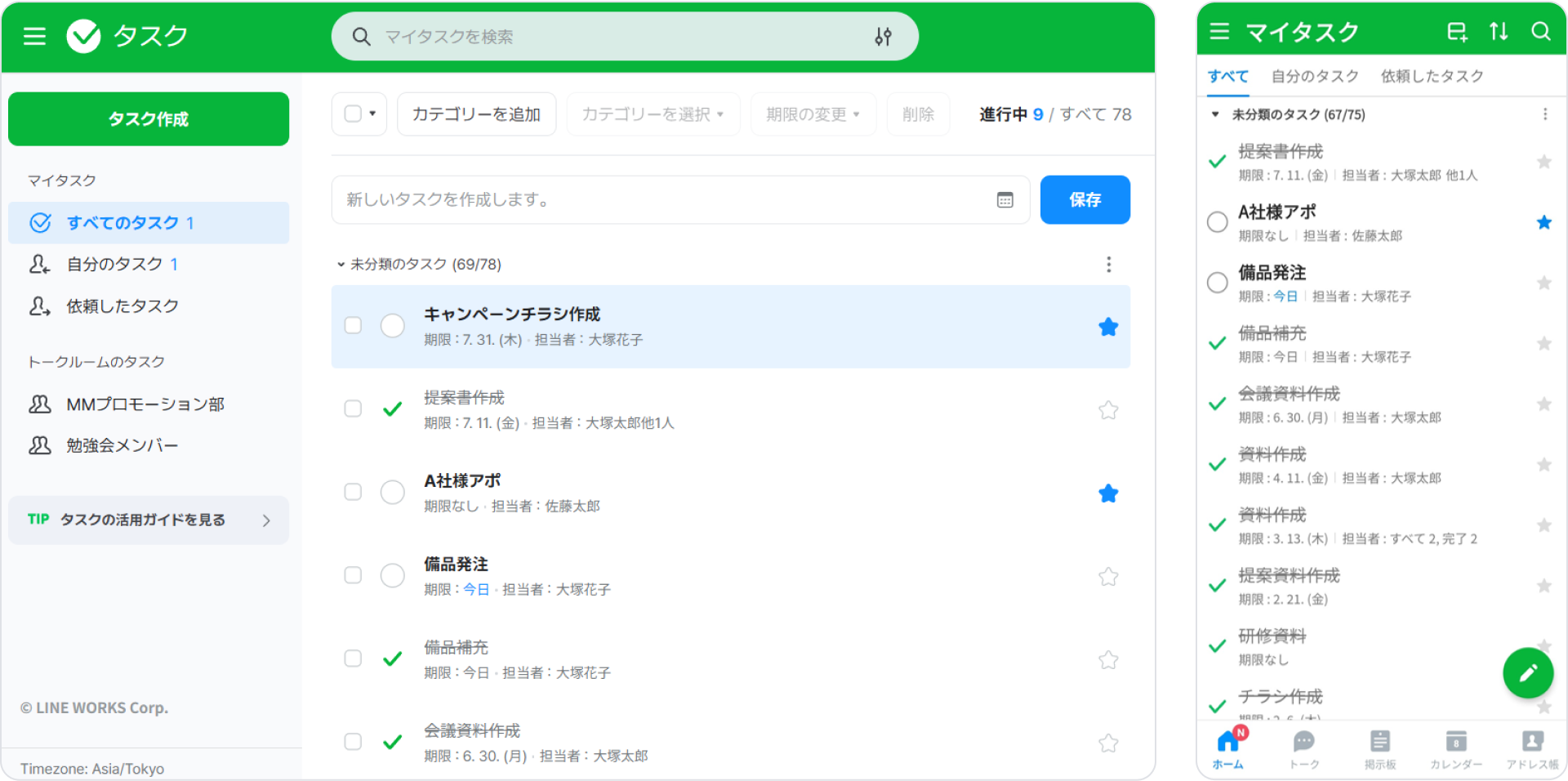Star the 備品発注 task
This screenshot has height=781, width=1568.
click(1108, 576)
